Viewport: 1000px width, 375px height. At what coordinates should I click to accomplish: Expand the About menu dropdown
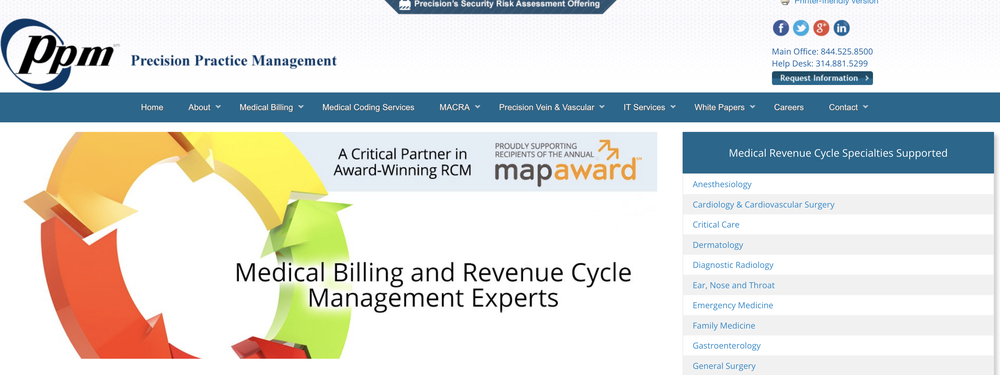tap(204, 107)
